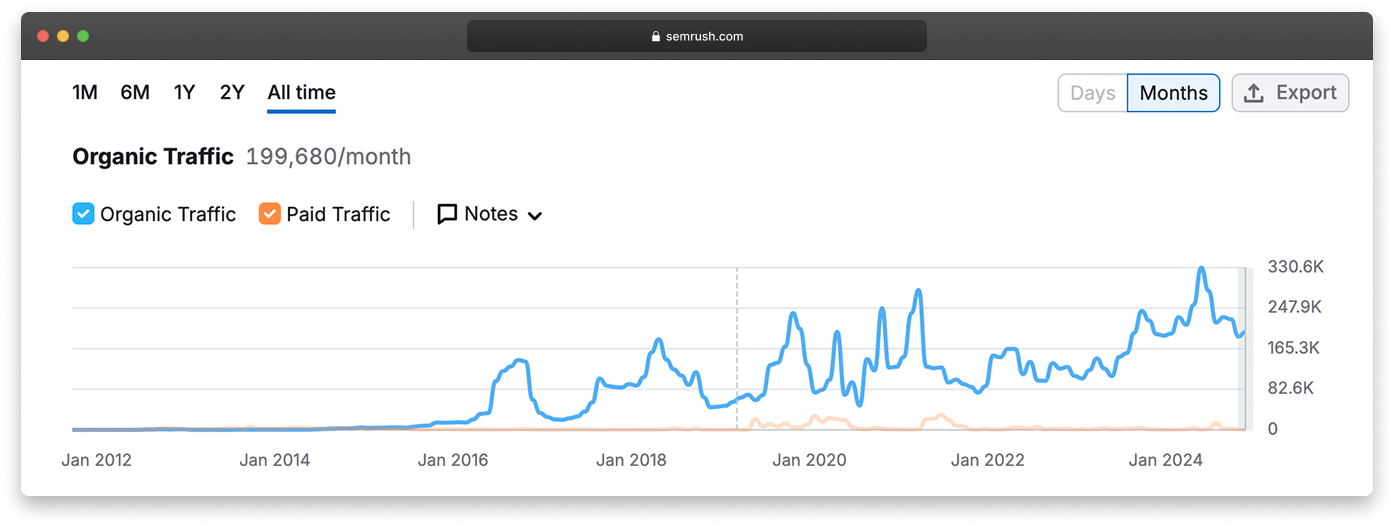Select the 2Y time range
Viewport: 1394px width, 526px height.
pyautogui.click(x=232, y=92)
